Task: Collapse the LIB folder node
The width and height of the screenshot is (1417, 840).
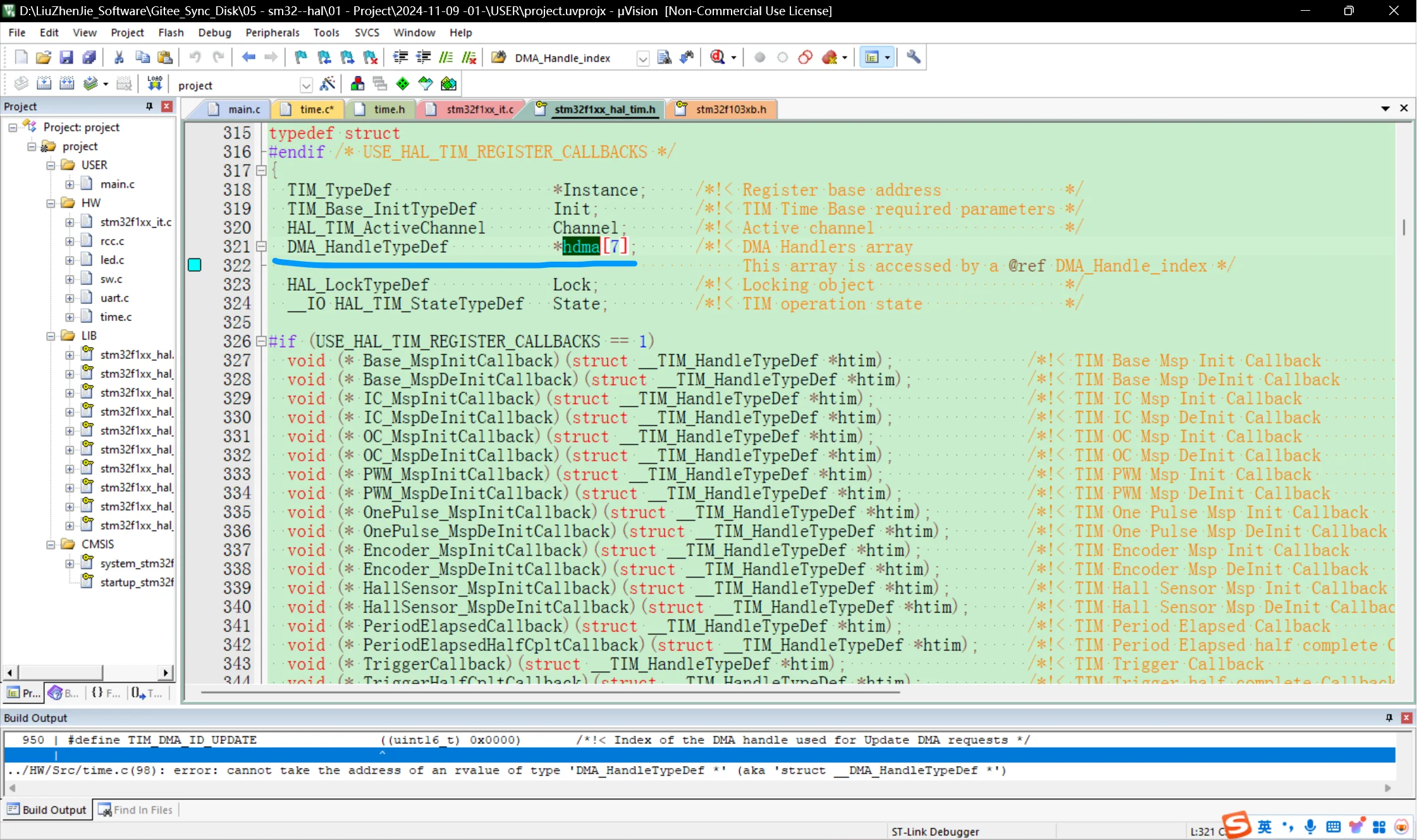Action: [x=51, y=336]
